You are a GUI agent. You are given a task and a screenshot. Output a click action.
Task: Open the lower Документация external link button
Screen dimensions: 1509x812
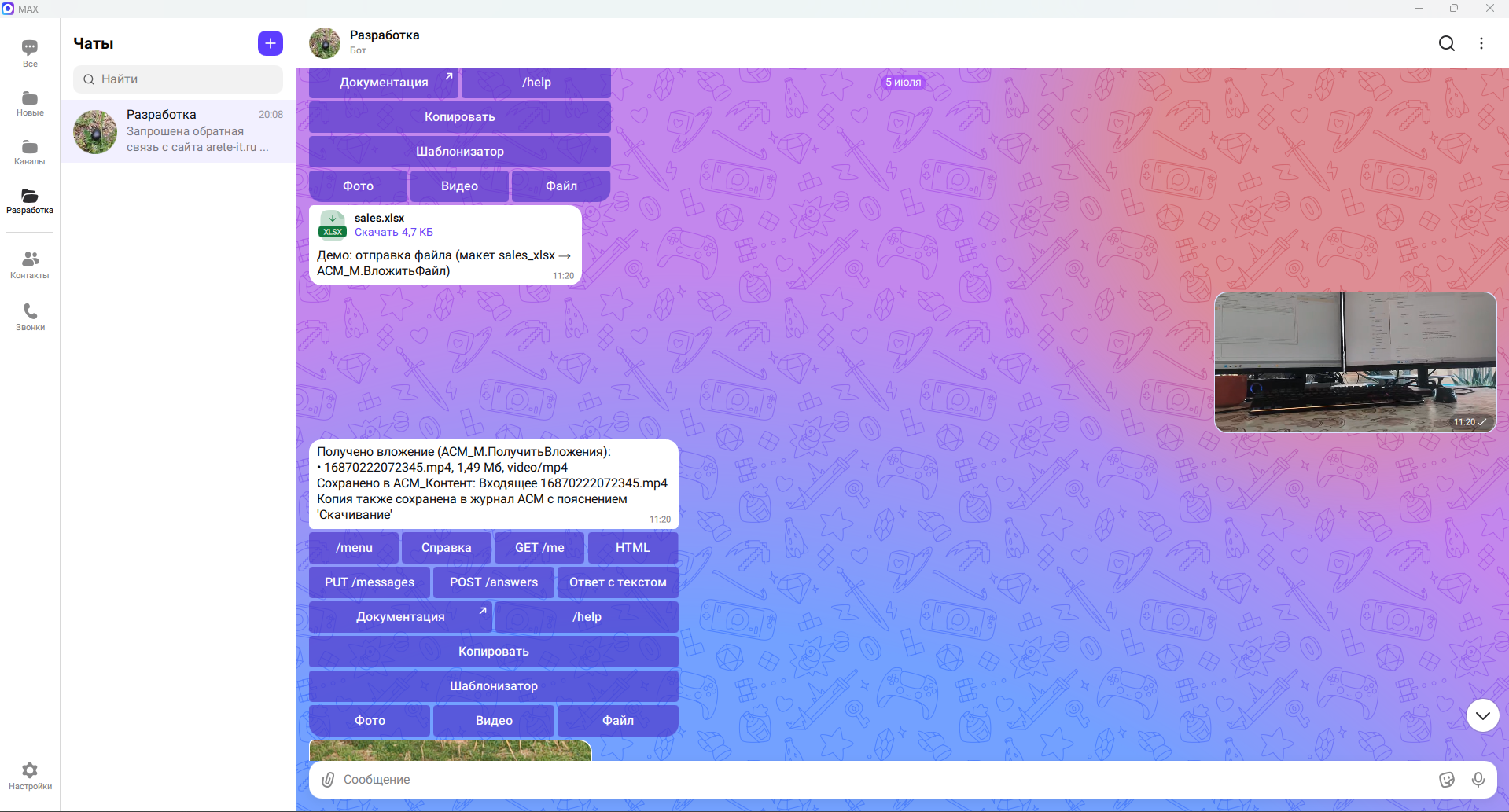pyautogui.click(x=400, y=617)
